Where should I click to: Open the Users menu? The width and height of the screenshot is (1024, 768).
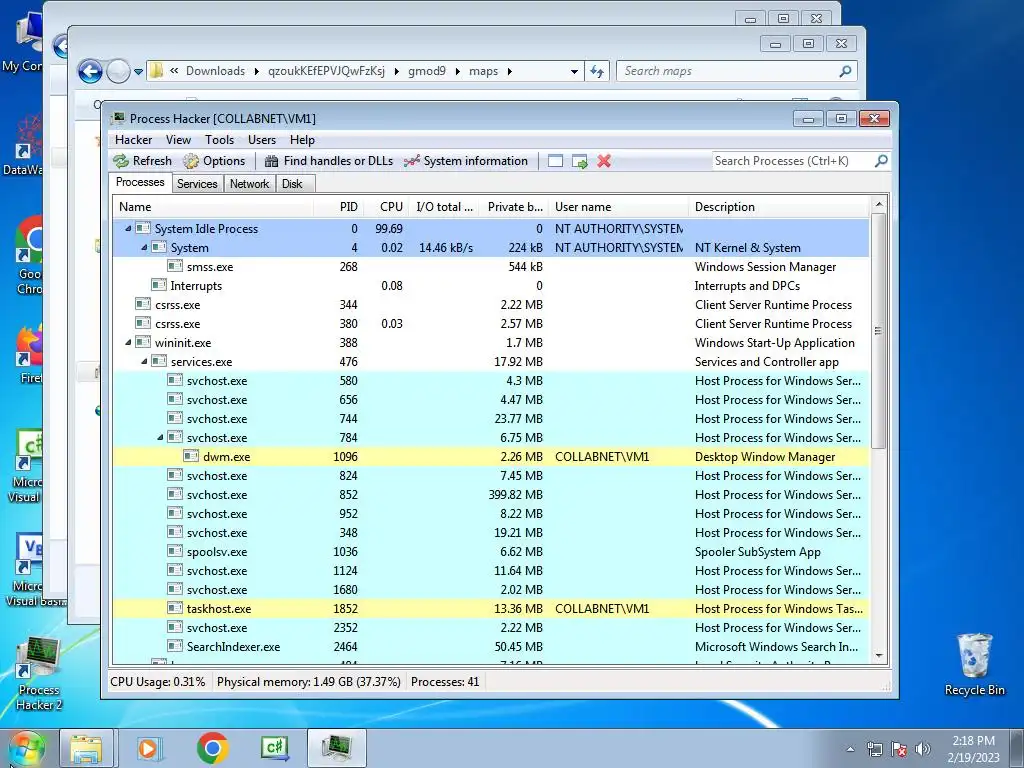(x=261, y=140)
